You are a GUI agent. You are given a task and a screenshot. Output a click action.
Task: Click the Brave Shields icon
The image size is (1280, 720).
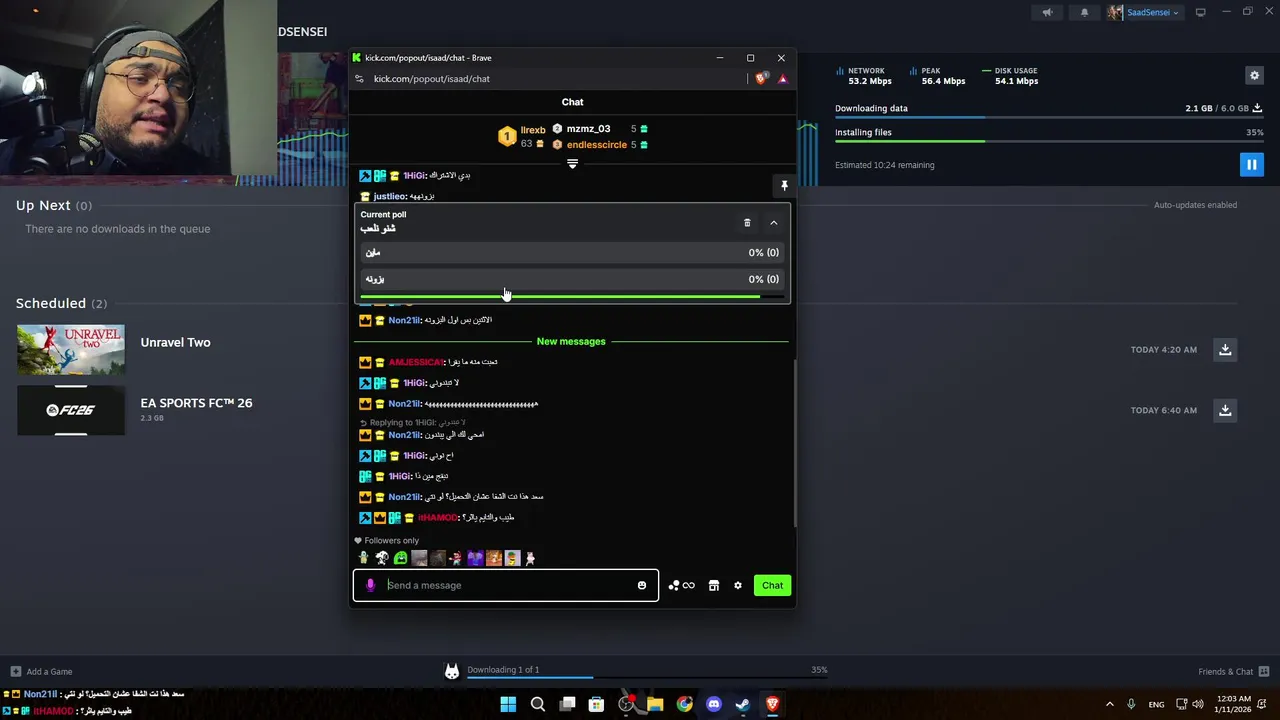pyautogui.click(x=762, y=79)
